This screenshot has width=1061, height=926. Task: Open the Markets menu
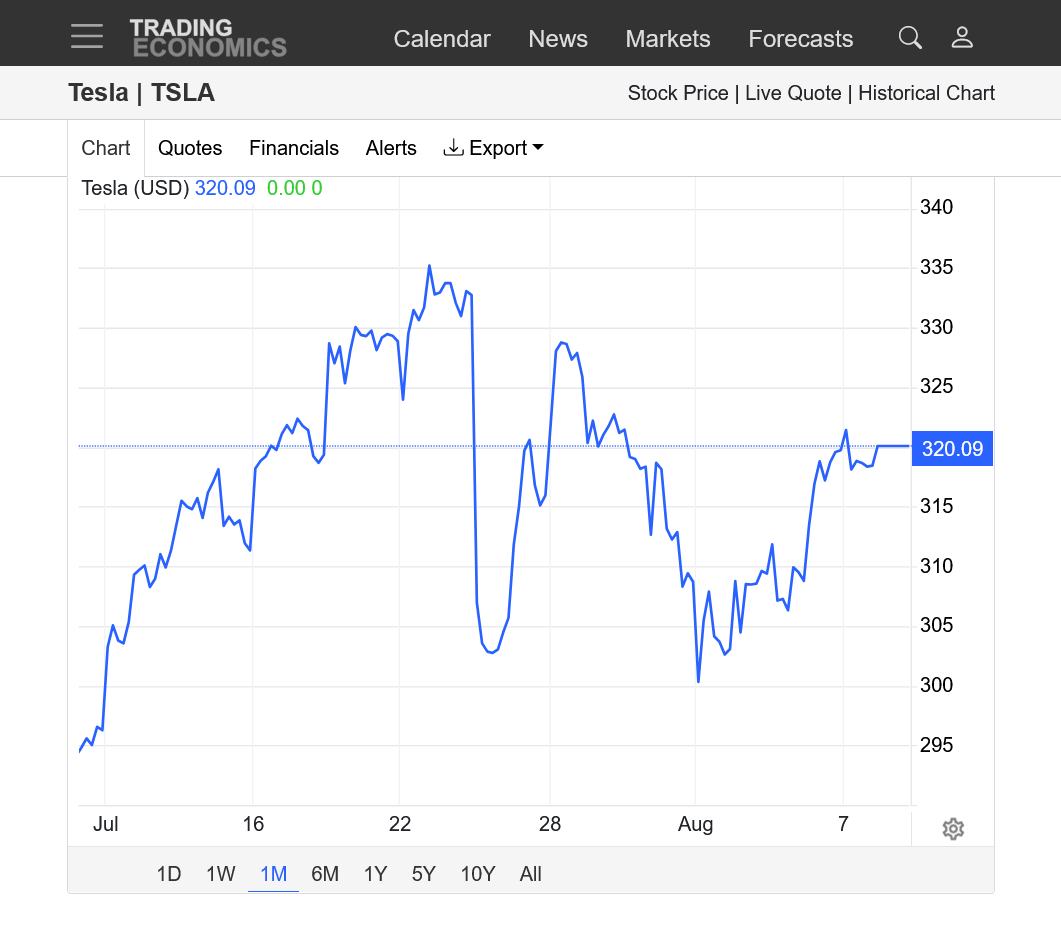click(668, 39)
